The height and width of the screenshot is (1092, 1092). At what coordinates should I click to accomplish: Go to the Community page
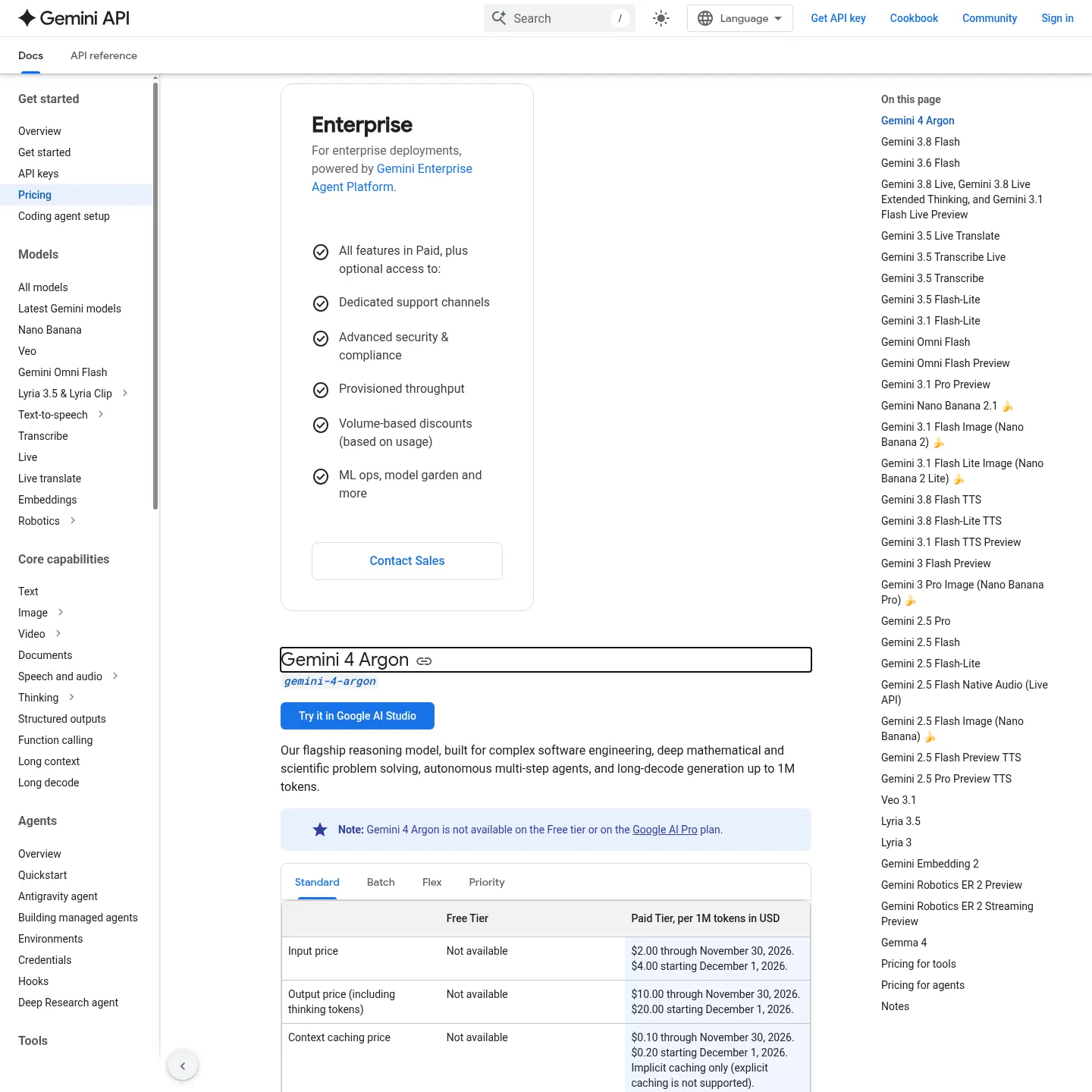[x=990, y=18]
